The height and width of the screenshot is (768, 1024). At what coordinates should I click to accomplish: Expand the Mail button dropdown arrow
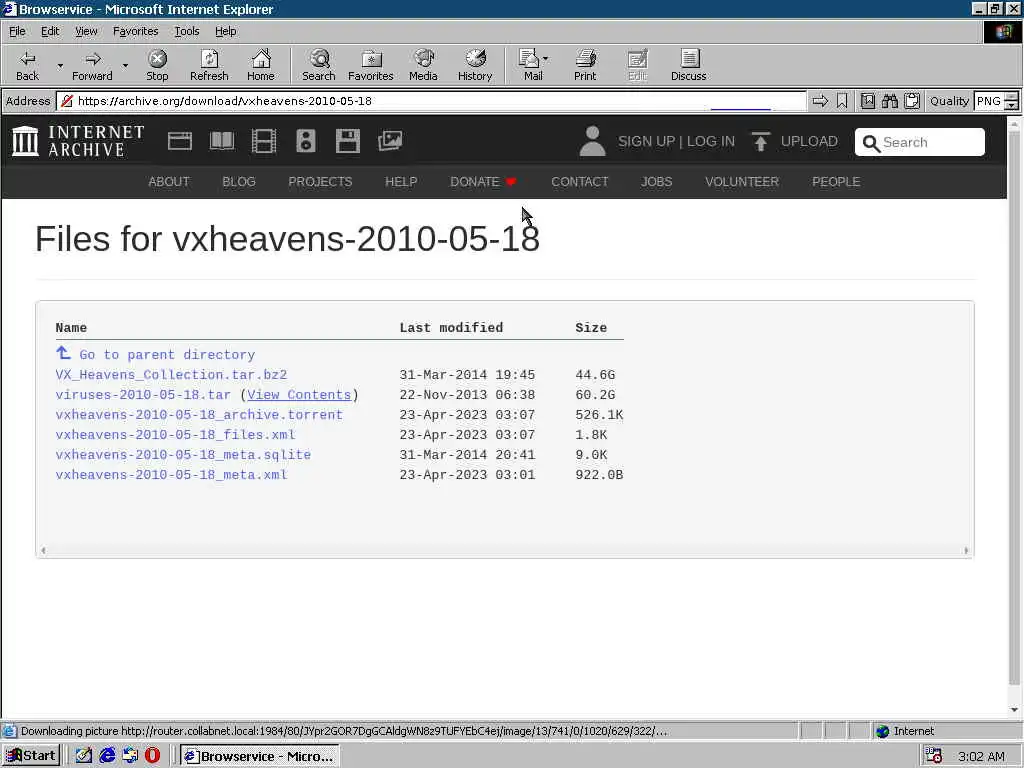(x=545, y=59)
